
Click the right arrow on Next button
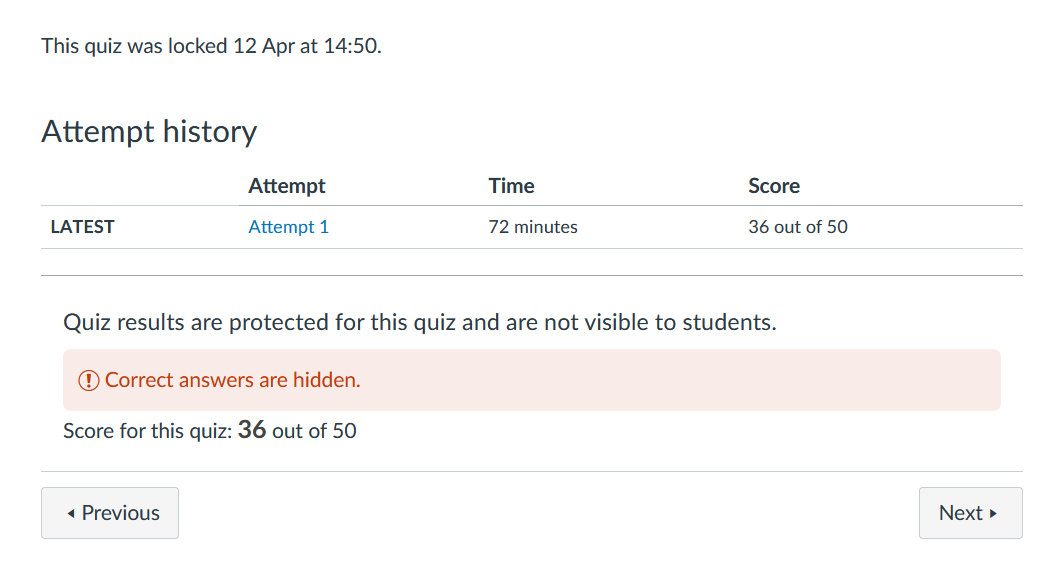click(x=993, y=513)
